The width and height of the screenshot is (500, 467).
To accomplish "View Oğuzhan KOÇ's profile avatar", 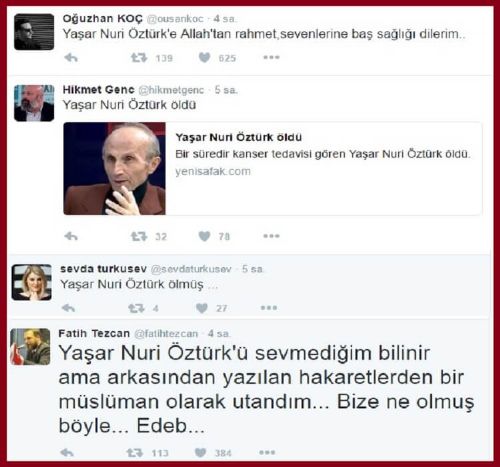I will (34, 32).
